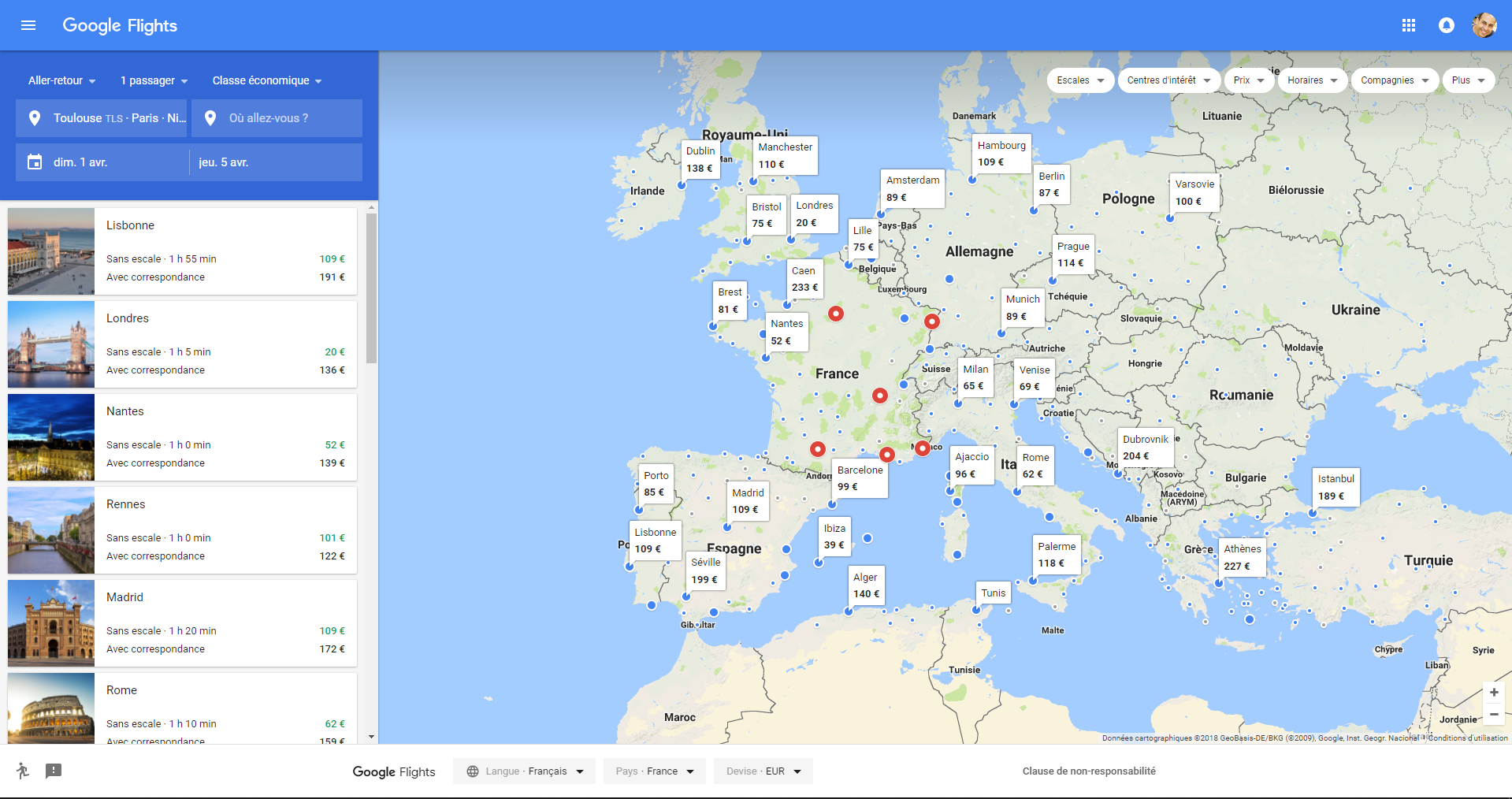Select the Alger 140 € map label
The width and height of the screenshot is (1512, 799).
click(x=867, y=585)
